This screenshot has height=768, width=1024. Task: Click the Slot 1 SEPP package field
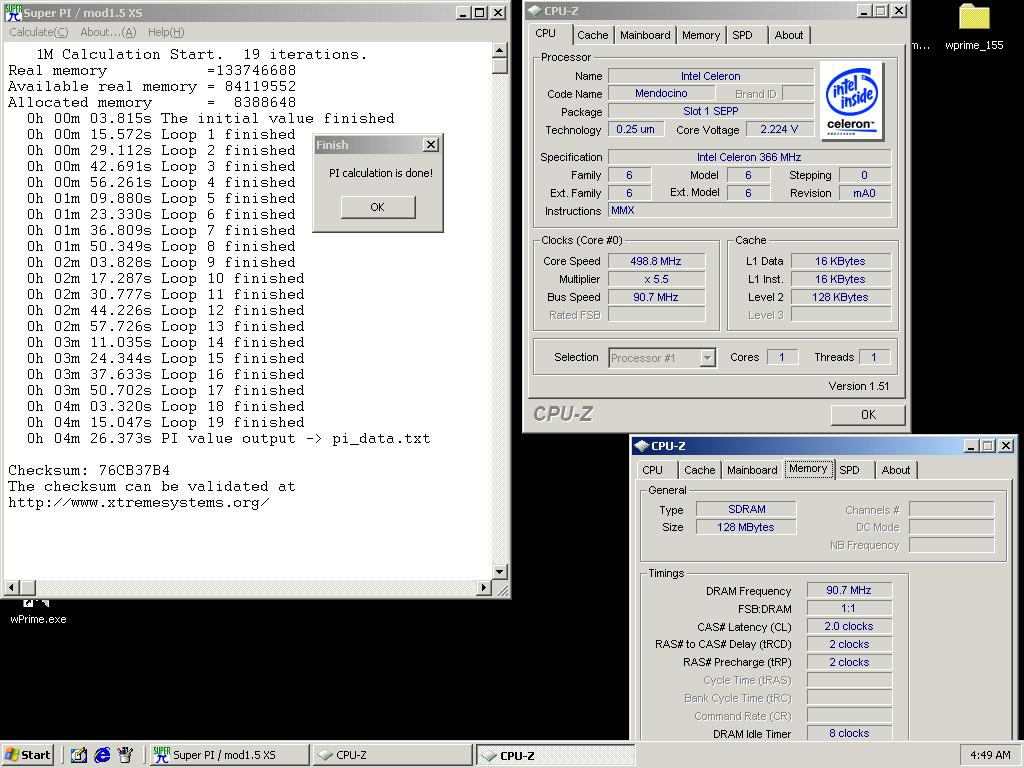coord(711,112)
